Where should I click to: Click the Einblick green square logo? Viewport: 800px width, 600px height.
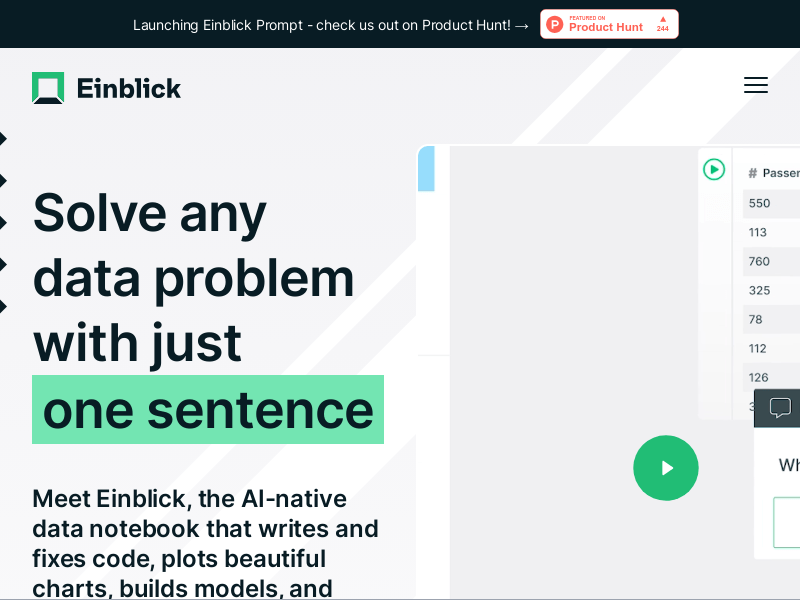point(48,88)
